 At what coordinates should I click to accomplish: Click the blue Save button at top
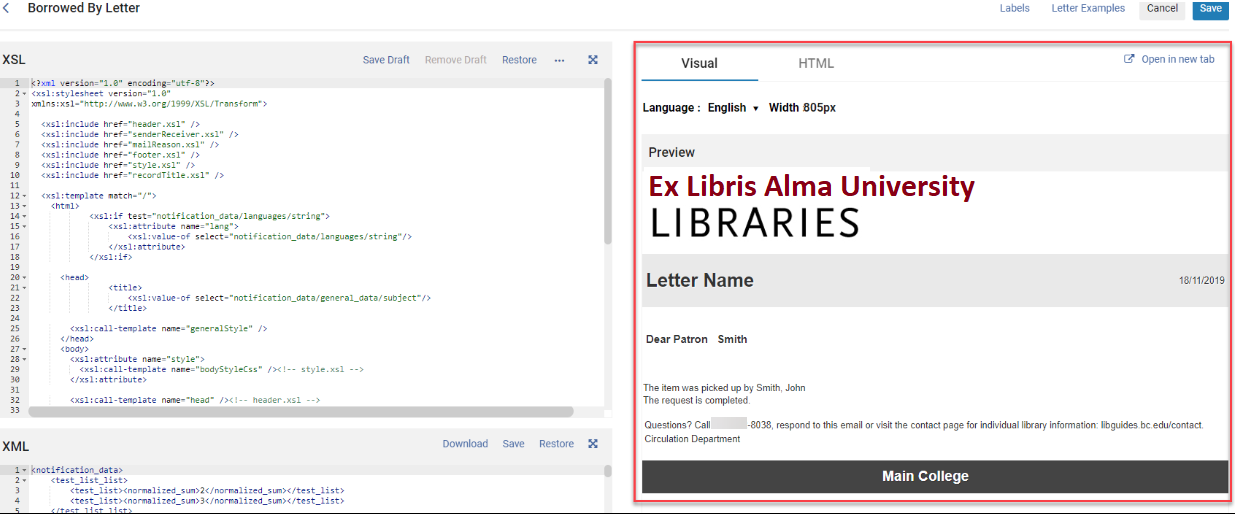[x=1210, y=9]
